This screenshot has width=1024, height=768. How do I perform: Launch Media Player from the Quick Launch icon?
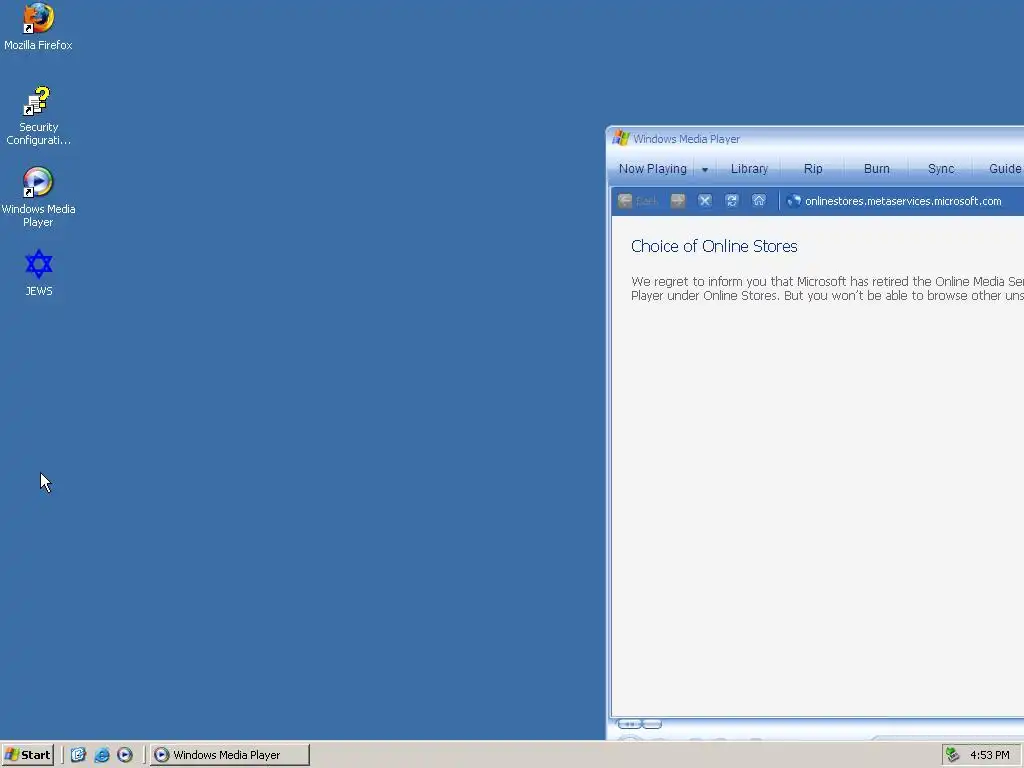tap(125, 755)
